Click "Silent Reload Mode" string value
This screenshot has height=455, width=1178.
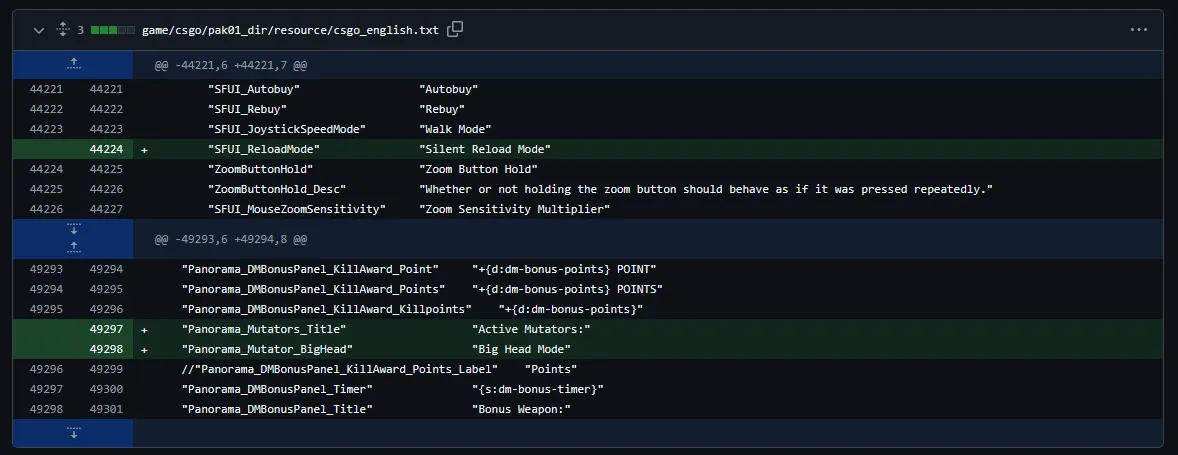tap(485, 149)
